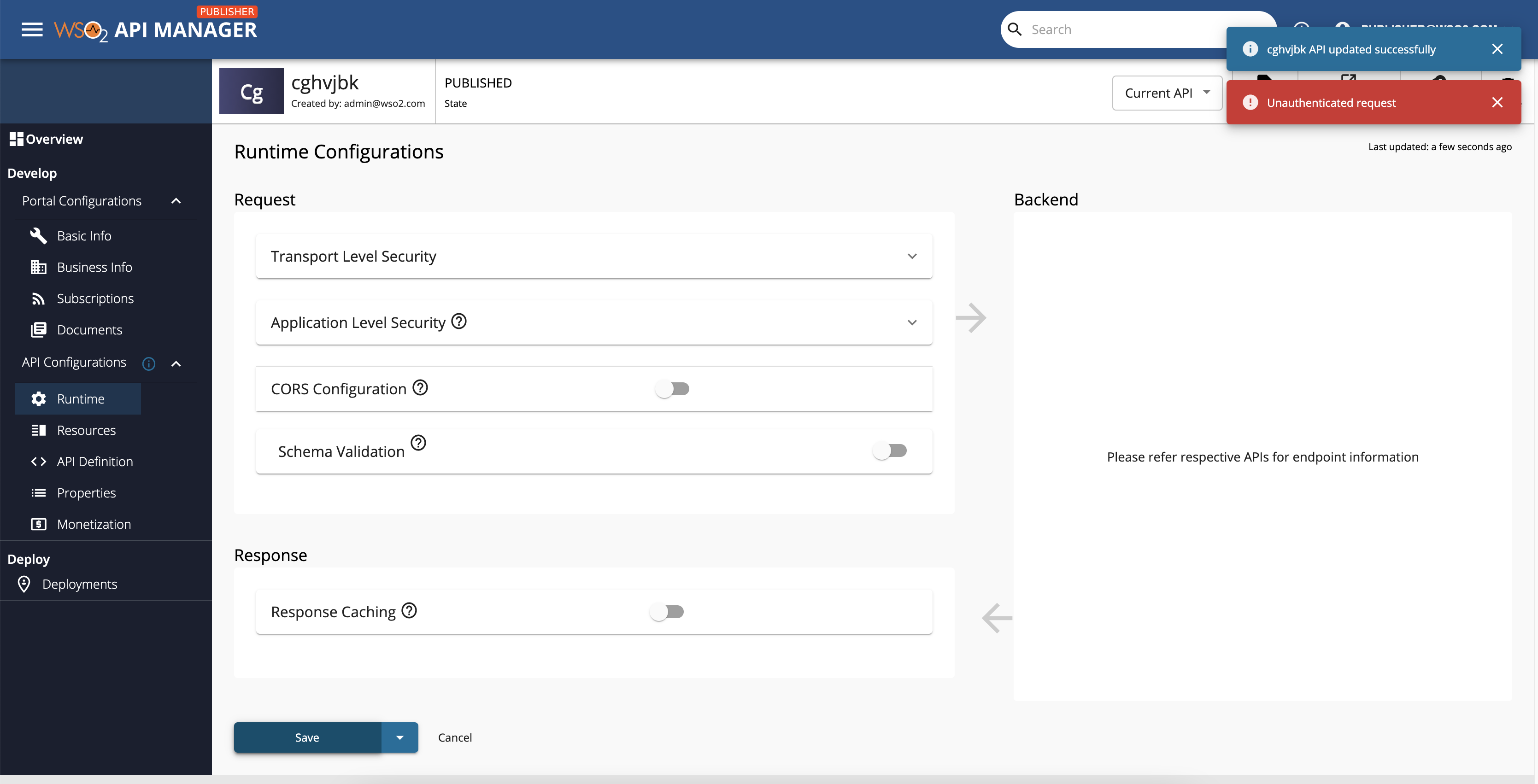Turn on Schema Validation toggle
The image size is (1538, 784).
point(889,450)
